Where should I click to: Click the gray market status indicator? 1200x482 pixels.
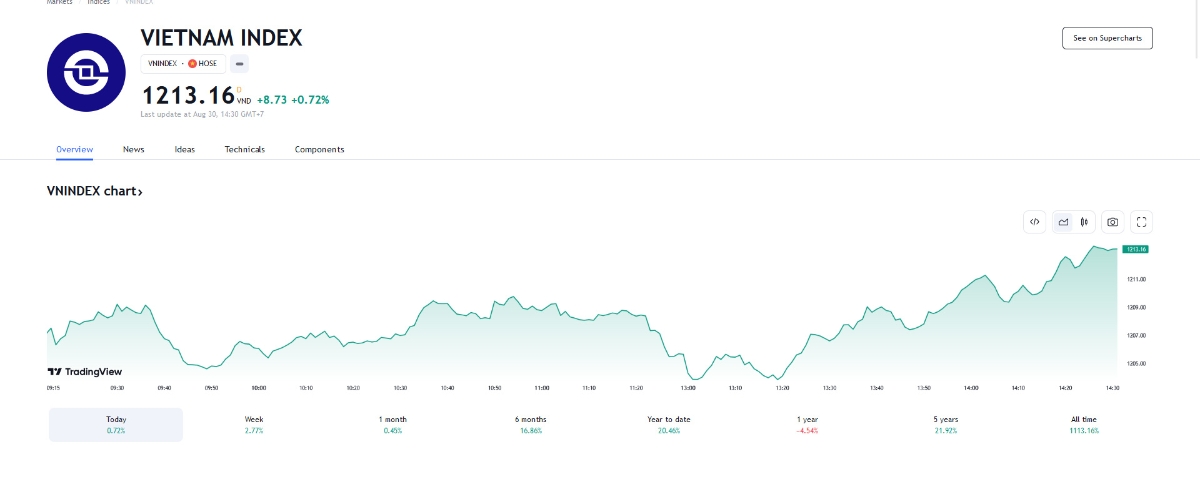[239, 63]
